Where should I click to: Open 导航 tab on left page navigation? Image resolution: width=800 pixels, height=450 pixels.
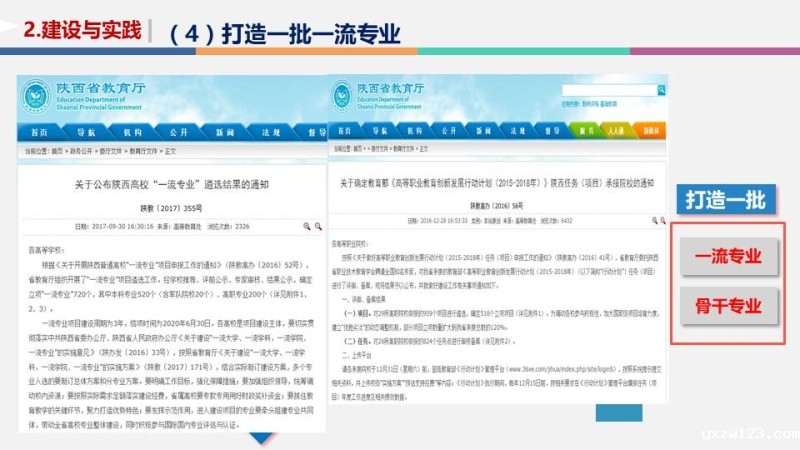point(86,132)
